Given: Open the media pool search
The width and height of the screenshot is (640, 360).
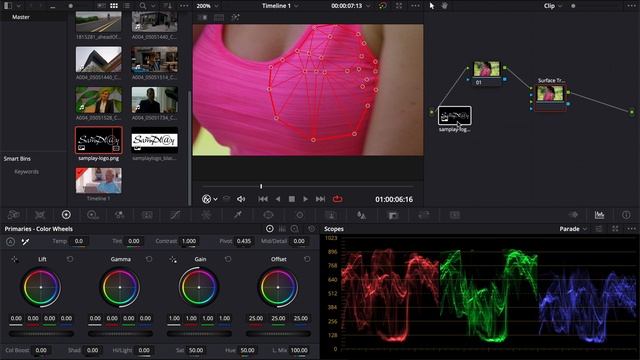Looking at the screenshot, I should pos(142,6).
